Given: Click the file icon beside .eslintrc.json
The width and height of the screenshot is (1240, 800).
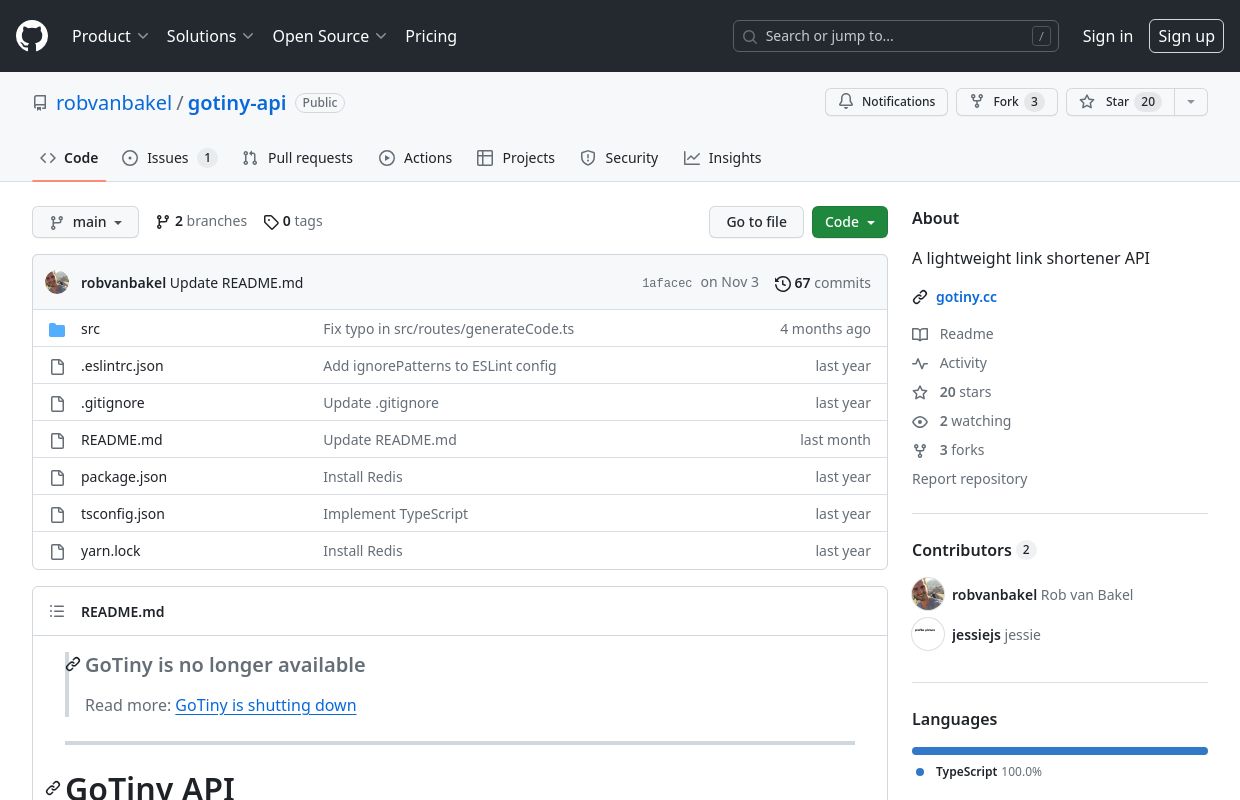Looking at the screenshot, I should tap(57, 366).
